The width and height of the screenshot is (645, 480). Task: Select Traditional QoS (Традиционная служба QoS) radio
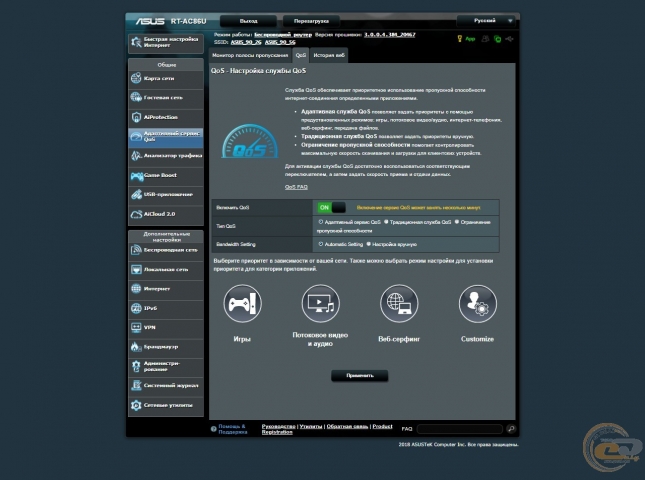[386, 222]
